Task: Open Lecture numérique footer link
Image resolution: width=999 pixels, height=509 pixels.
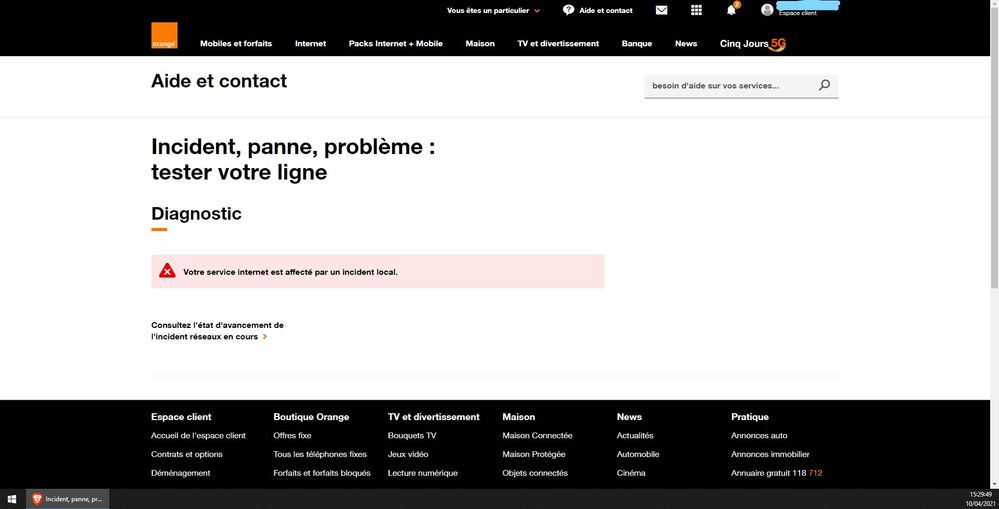Action: click(422, 473)
